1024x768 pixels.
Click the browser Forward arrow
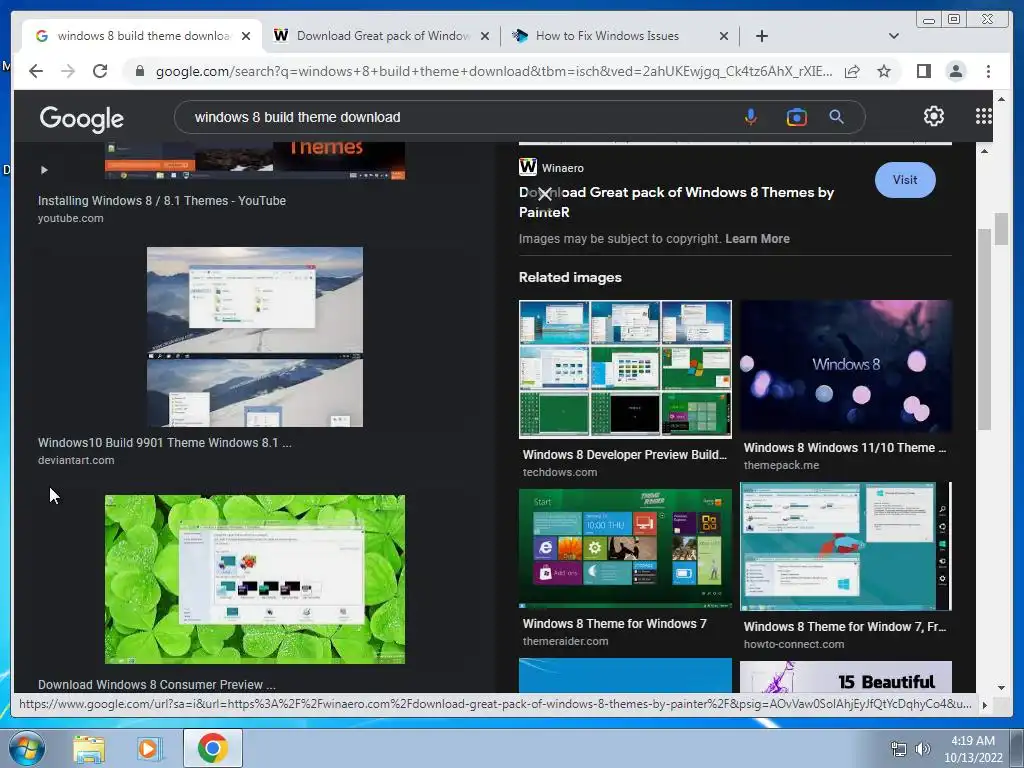coord(68,71)
